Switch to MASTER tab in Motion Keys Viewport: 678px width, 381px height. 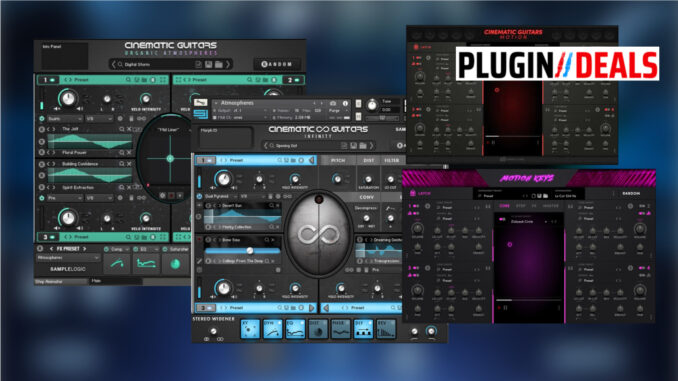pyautogui.click(x=550, y=206)
